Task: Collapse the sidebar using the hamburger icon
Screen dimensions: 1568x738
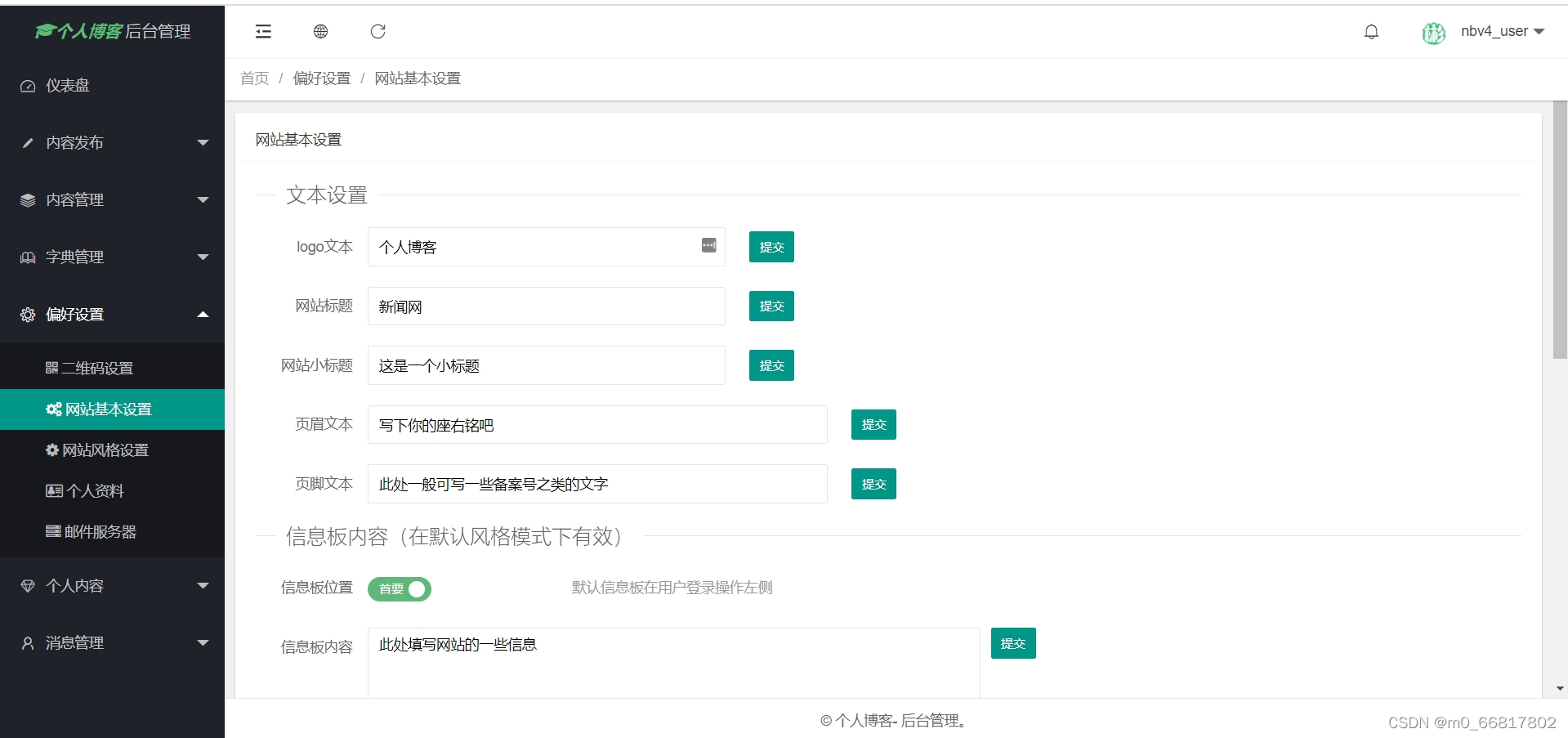Action: pyautogui.click(x=263, y=31)
